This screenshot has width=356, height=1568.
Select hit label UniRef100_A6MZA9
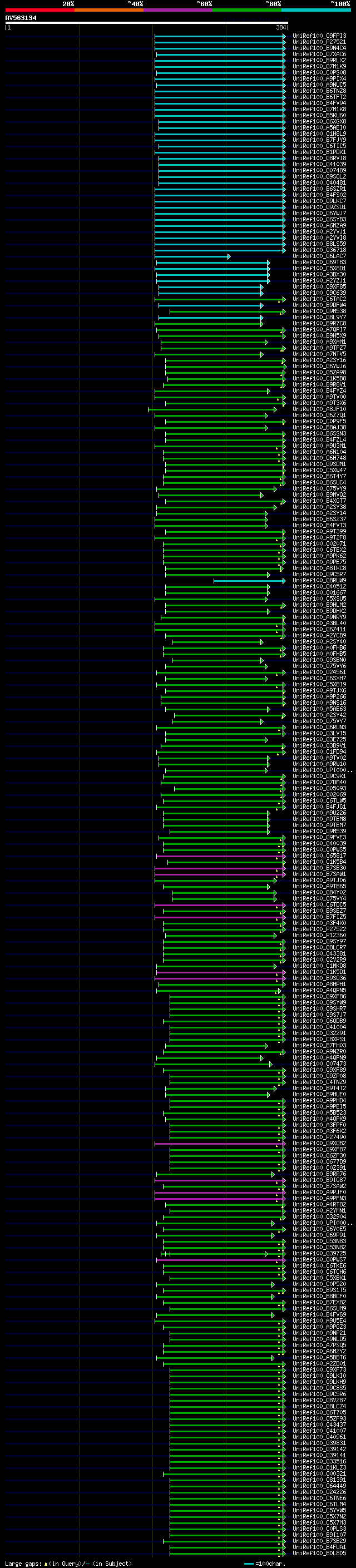[319, 226]
